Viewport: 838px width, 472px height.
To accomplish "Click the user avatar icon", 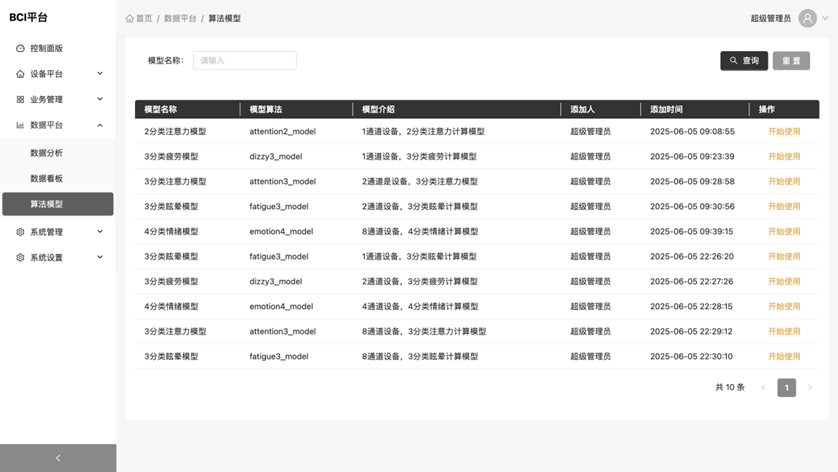I will (x=807, y=18).
